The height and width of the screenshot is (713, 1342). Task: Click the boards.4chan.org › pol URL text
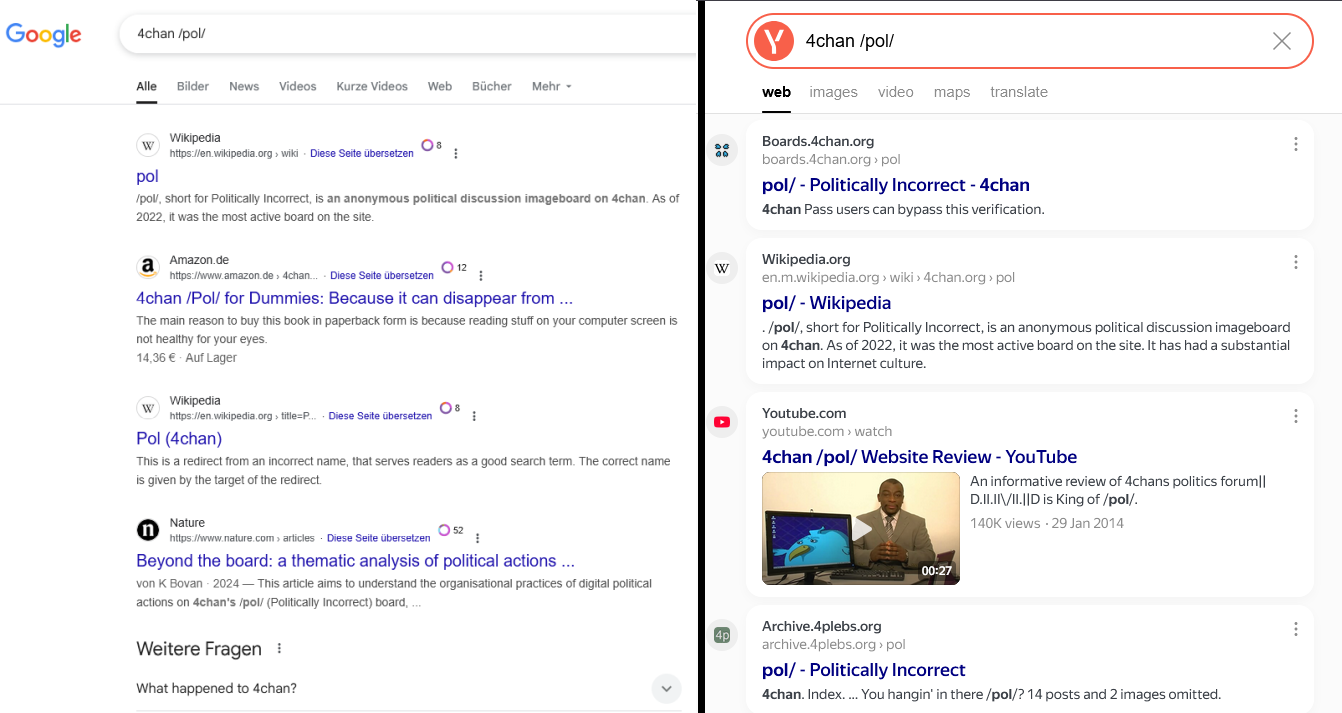pyautogui.click(x=831, y=159)
